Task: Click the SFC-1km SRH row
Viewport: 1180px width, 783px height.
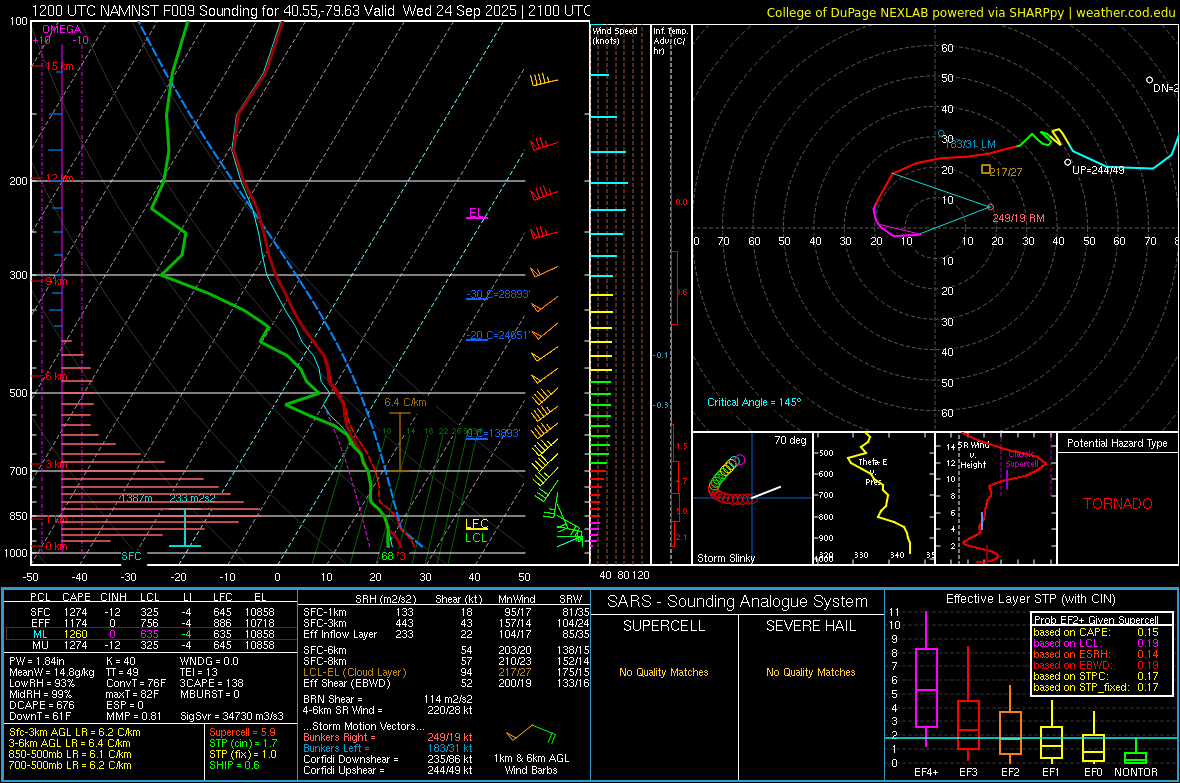Action: pos(446,612)
